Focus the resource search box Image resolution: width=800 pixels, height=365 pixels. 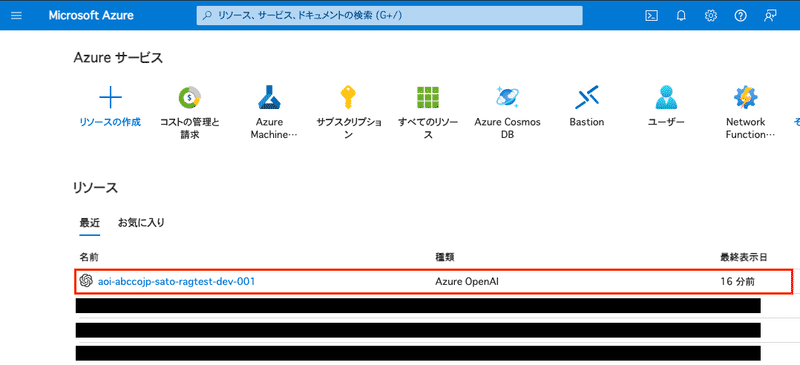pos(389,15)
